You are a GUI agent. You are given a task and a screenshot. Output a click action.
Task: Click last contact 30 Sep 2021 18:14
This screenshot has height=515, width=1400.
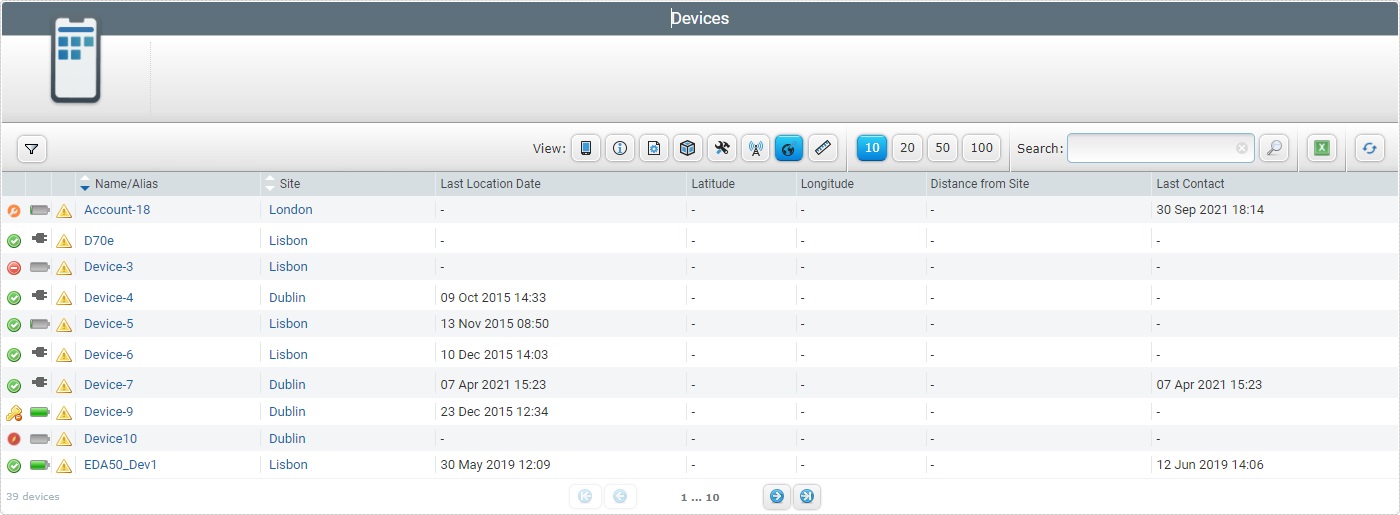pyautogui.click(x=1210, y=210)
